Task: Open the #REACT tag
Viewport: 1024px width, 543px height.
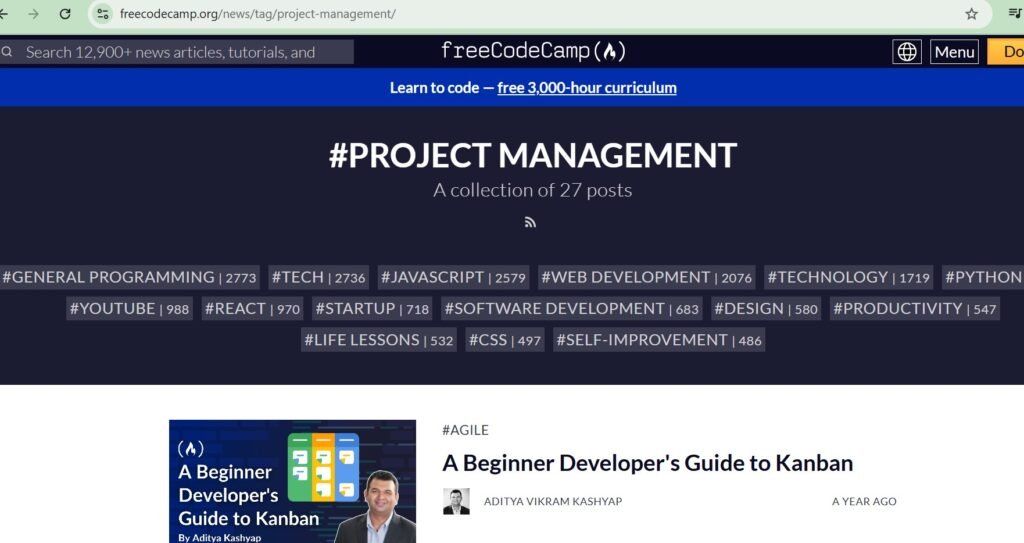Action: (253, 308)
